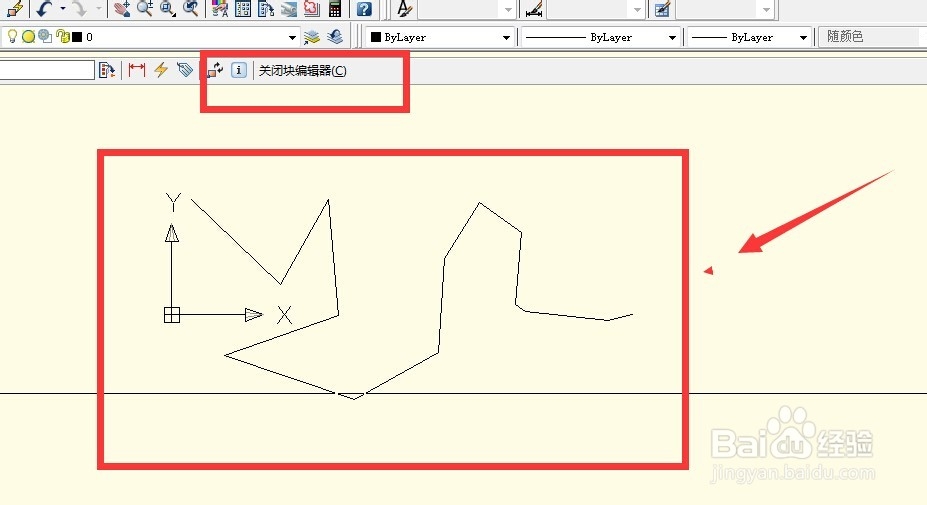Image resolution: width=927 pixels, height=505 pixels.
Task: Open Table Style manager icon
Action: [662, 8]
